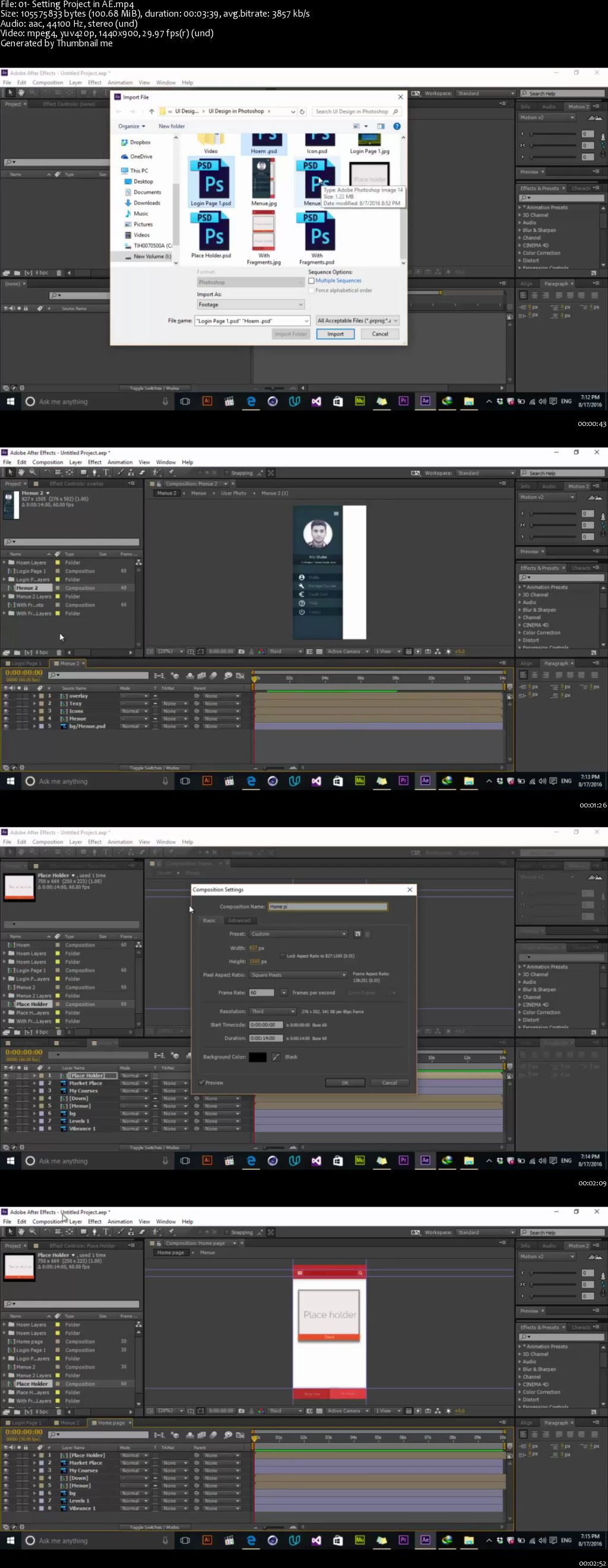Viewport: 608px width, 1568px height.
Task: Center-align text in the Paragraph panel beside Menue 2 timeline
Action: (x=534, y=675)
